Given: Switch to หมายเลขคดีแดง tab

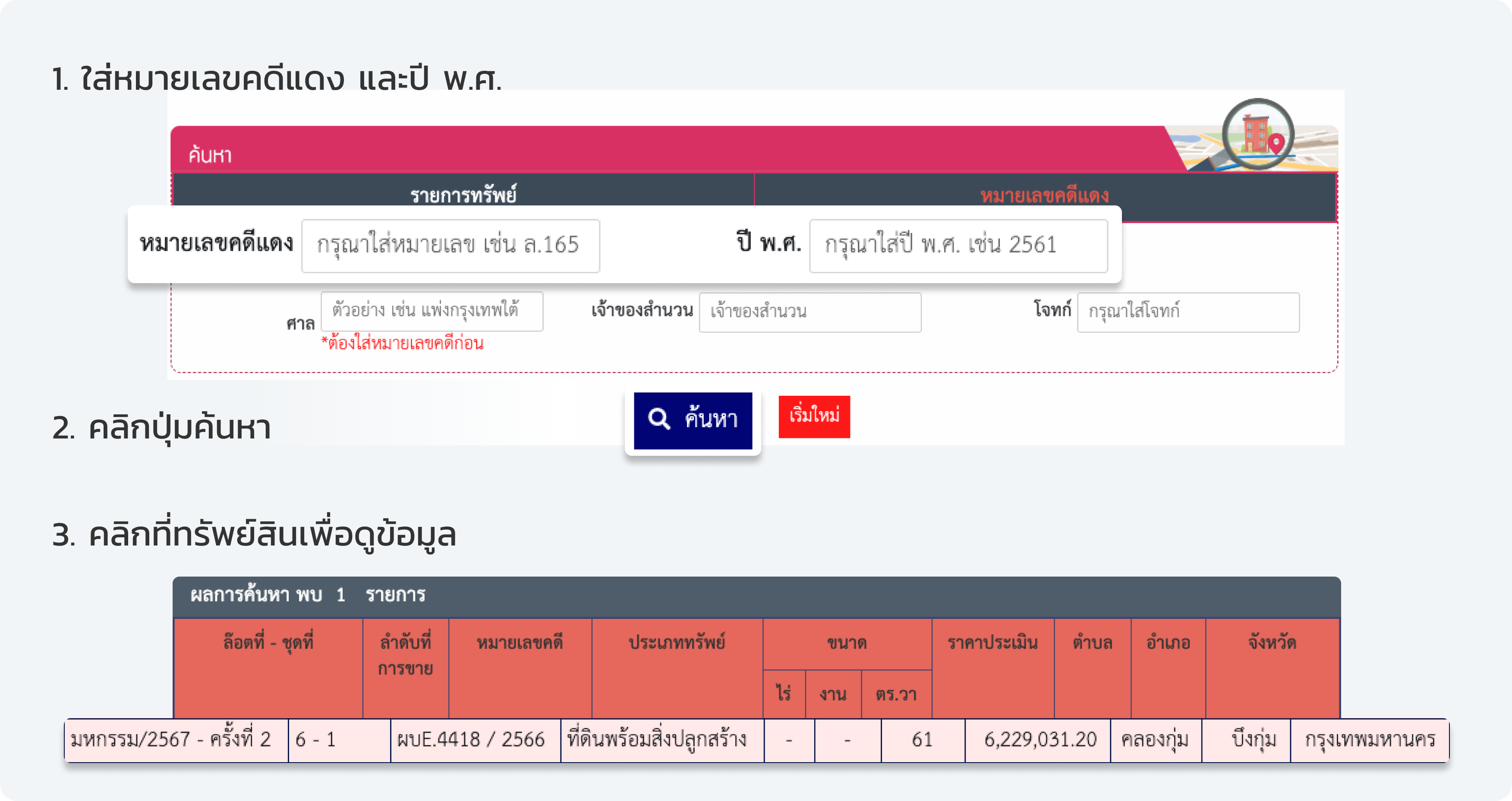Looking at the screenshot, I should (x=1044, y=193).
